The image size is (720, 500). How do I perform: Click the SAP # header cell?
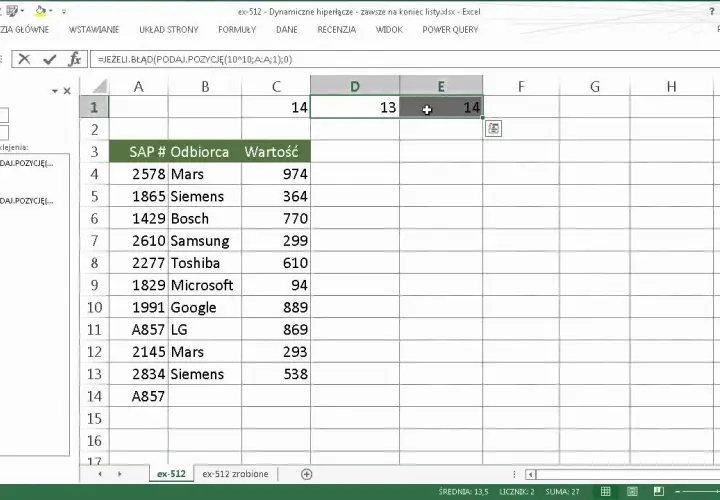[139, 152]
